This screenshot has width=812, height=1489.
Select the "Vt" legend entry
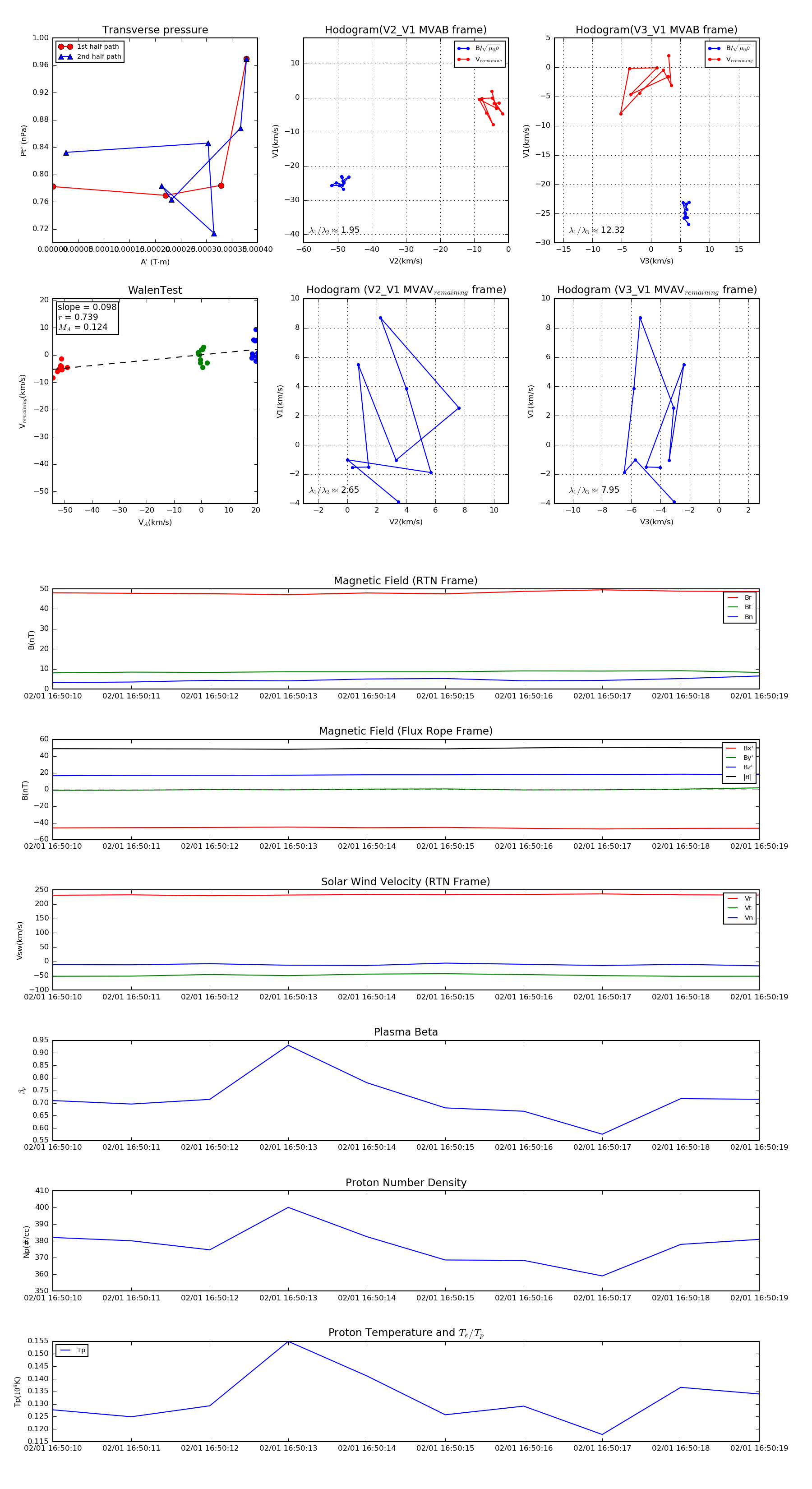click(740, 908)
